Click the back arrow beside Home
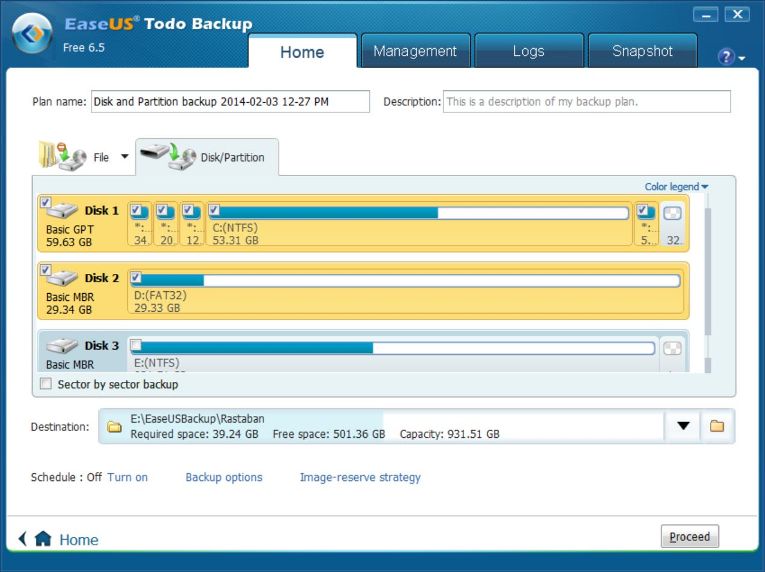The height and width of the screenshot is (572, 765). (x=22, y=539)
